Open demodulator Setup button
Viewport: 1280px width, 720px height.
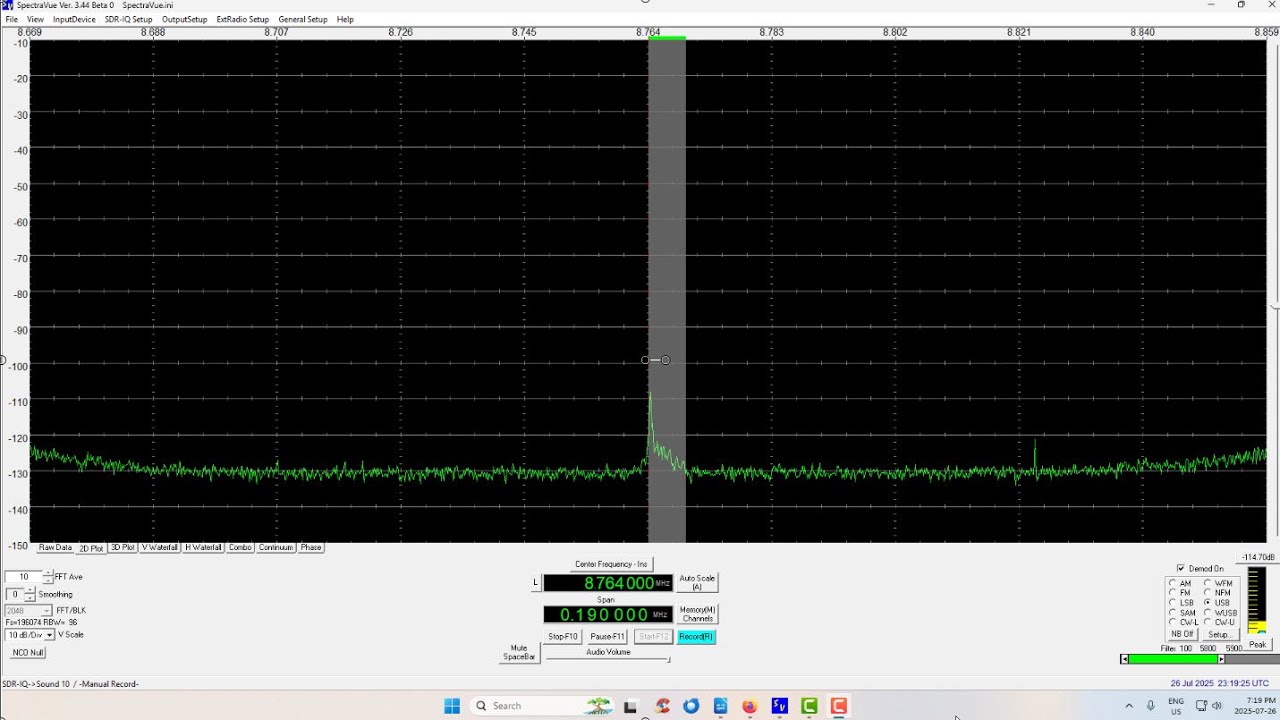[1219, 635]
